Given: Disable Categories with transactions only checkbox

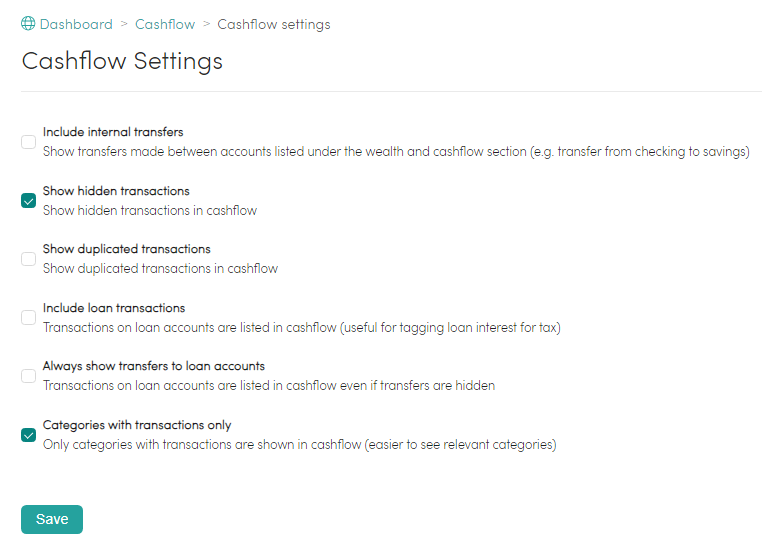Looking at the screenshot, I should click(x=28, y=435).
